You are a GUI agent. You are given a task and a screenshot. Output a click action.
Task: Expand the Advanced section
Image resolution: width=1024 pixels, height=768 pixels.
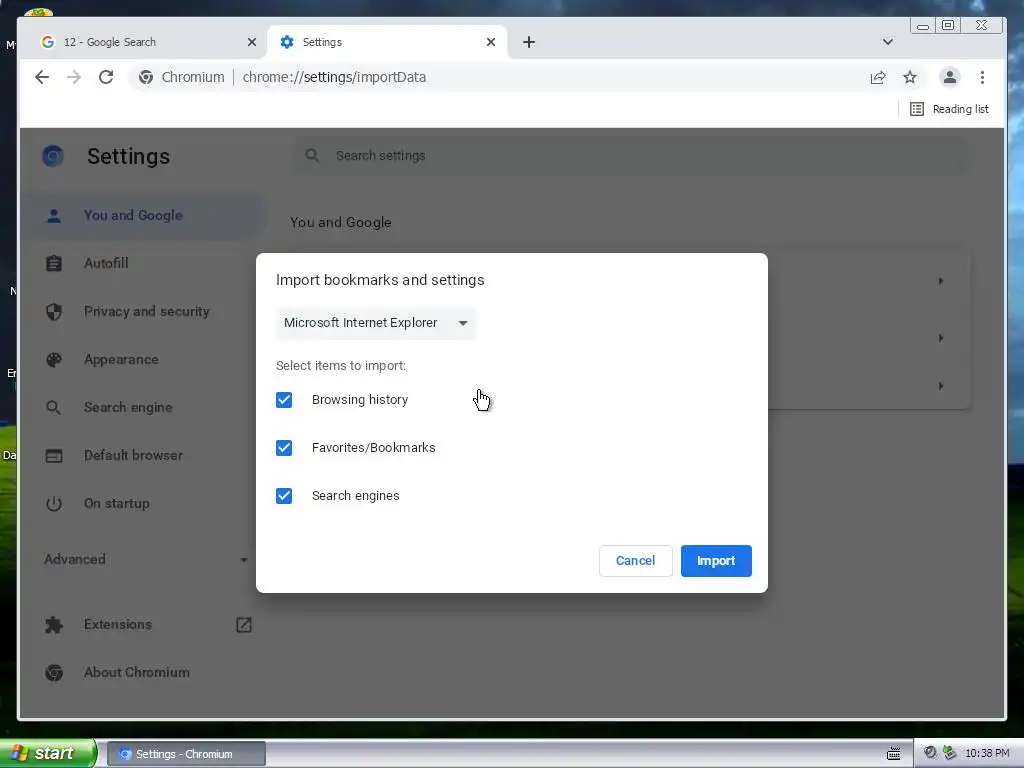coord(146,559)
